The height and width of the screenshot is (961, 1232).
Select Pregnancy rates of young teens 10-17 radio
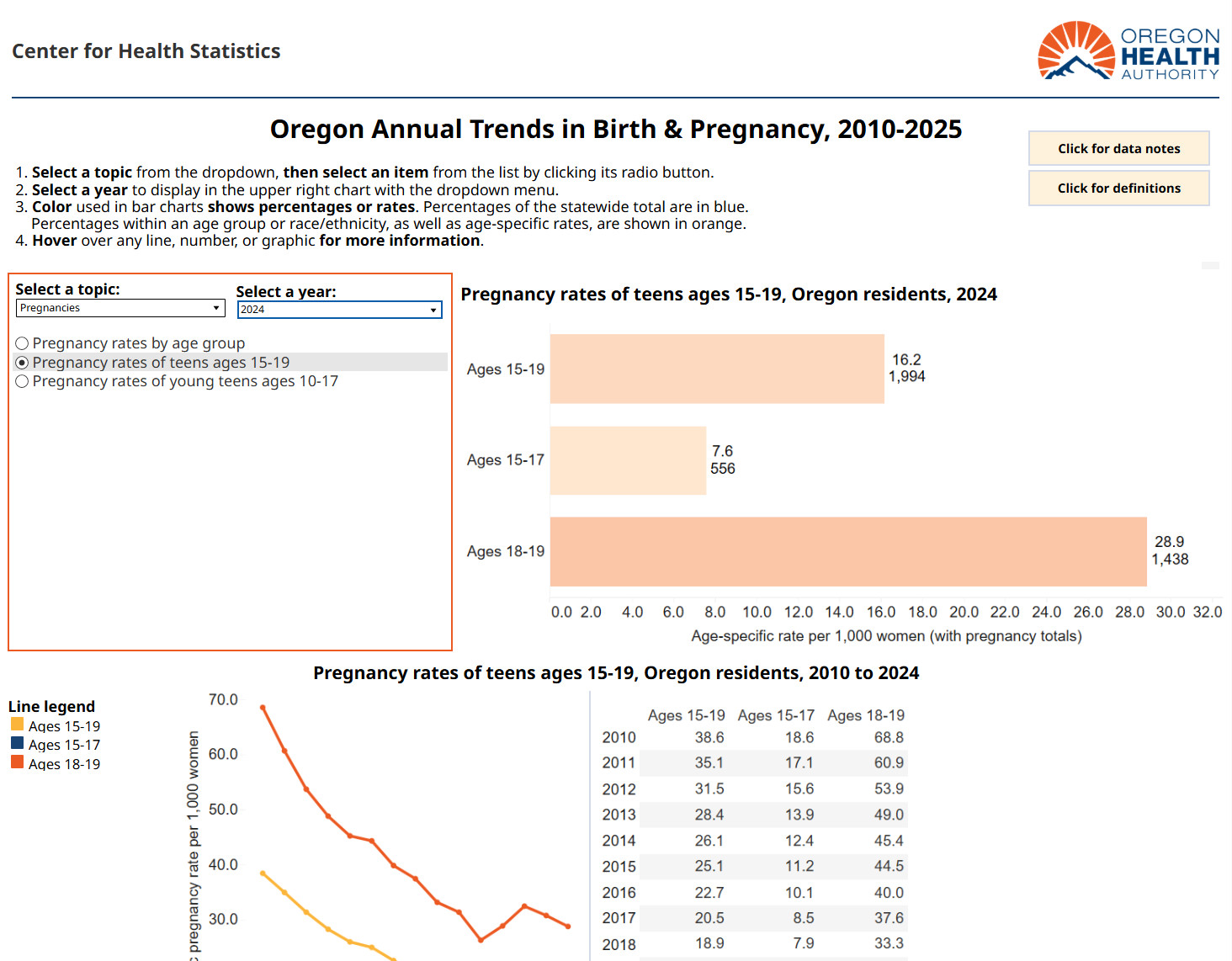[22, 381]
